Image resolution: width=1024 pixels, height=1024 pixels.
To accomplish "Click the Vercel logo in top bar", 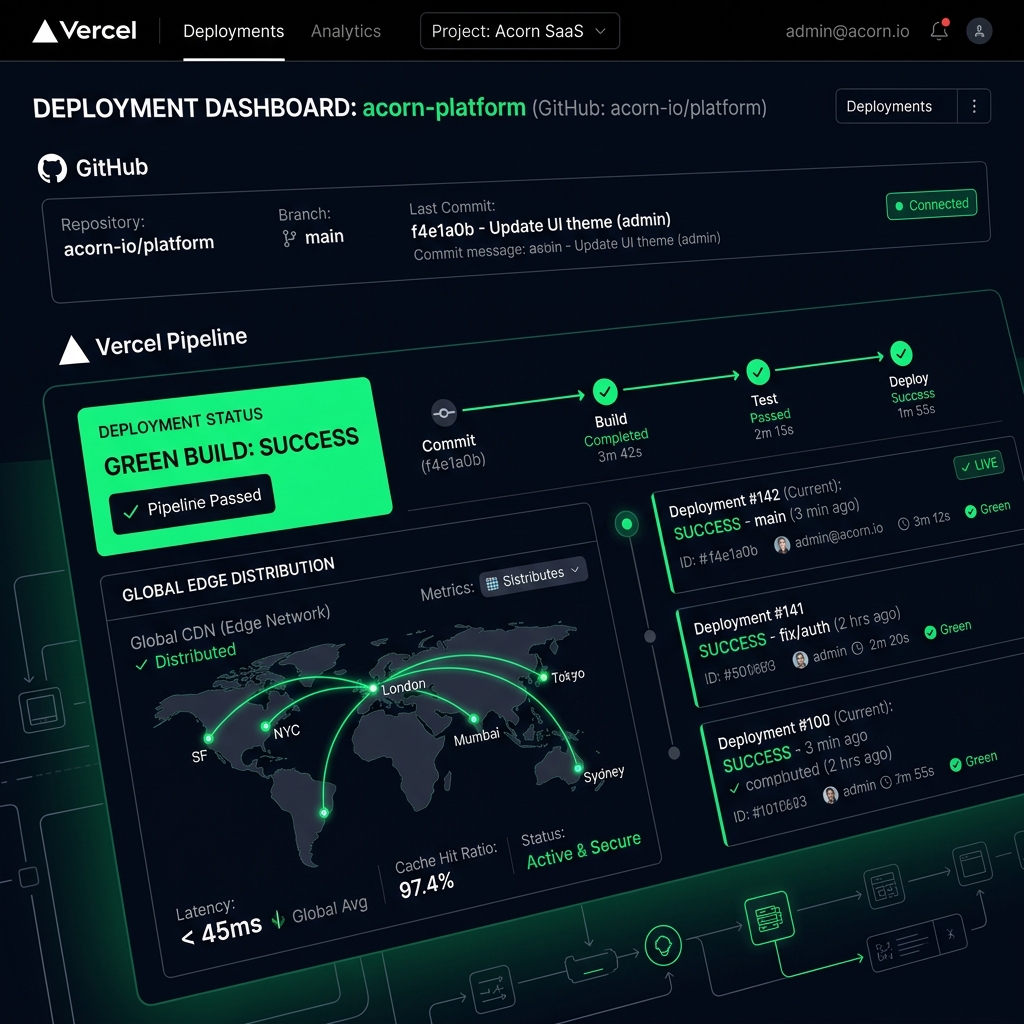I will tap(85, 31).
